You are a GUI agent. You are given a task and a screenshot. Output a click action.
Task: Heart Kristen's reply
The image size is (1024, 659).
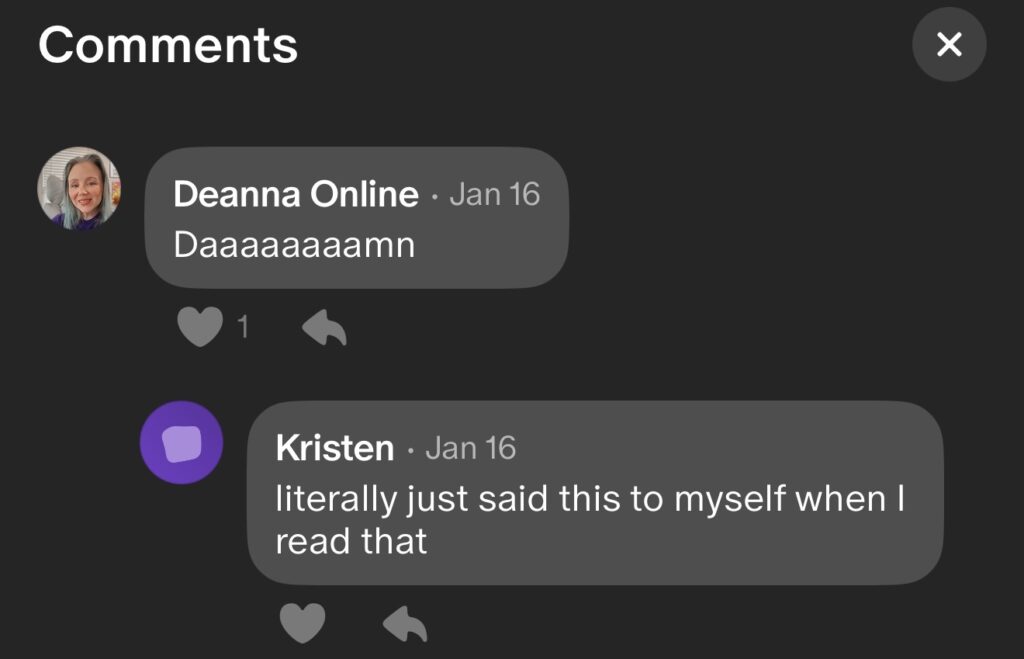point(302,624)
